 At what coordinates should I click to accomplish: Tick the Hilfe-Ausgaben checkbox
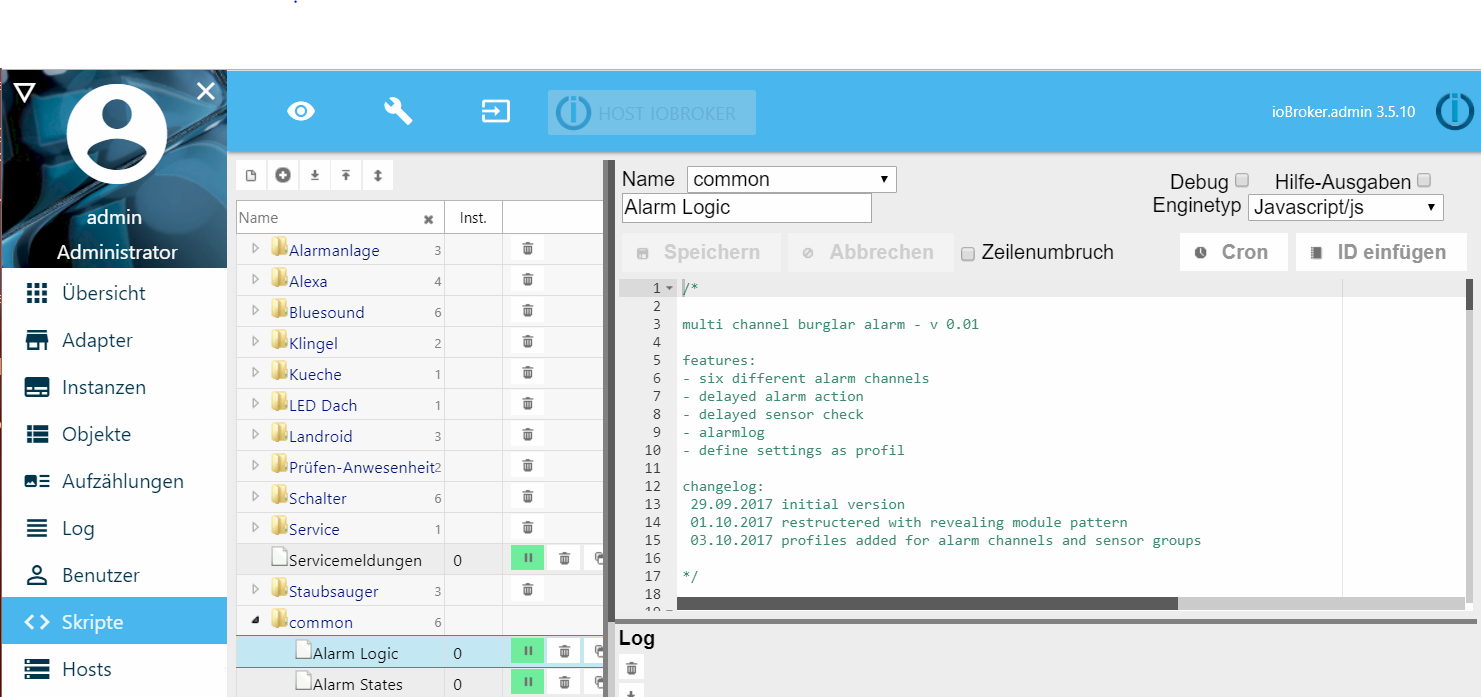1424,181
